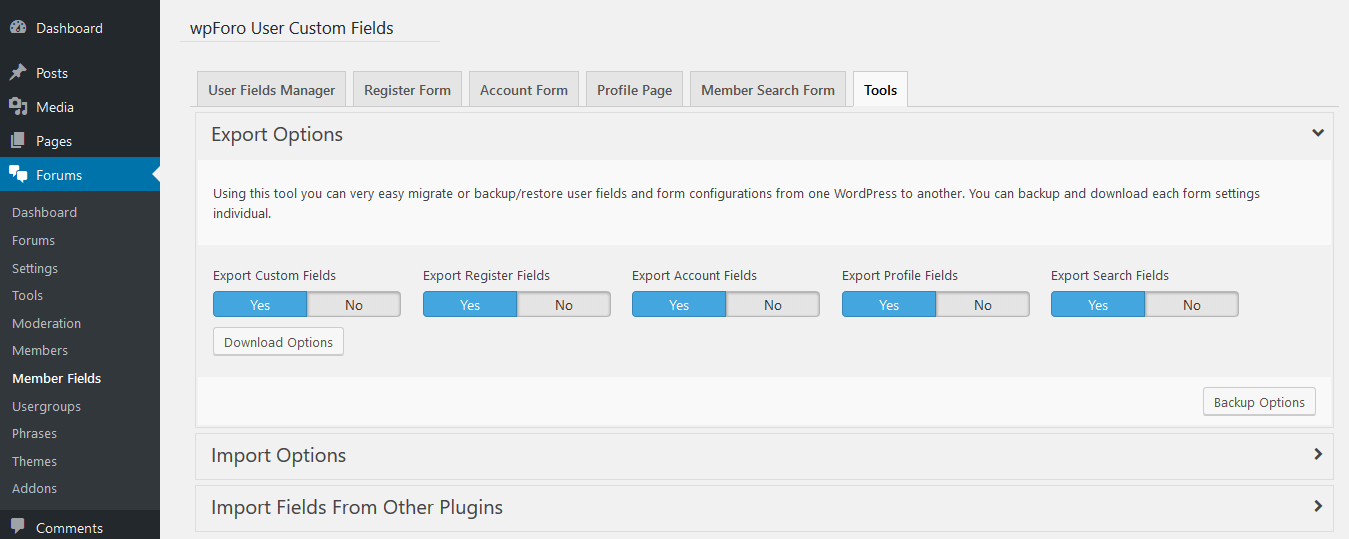The height and width of the screenshot is (539, 1349).
Task: Click the Pages icon in sidebar
Action: [18, 141]
